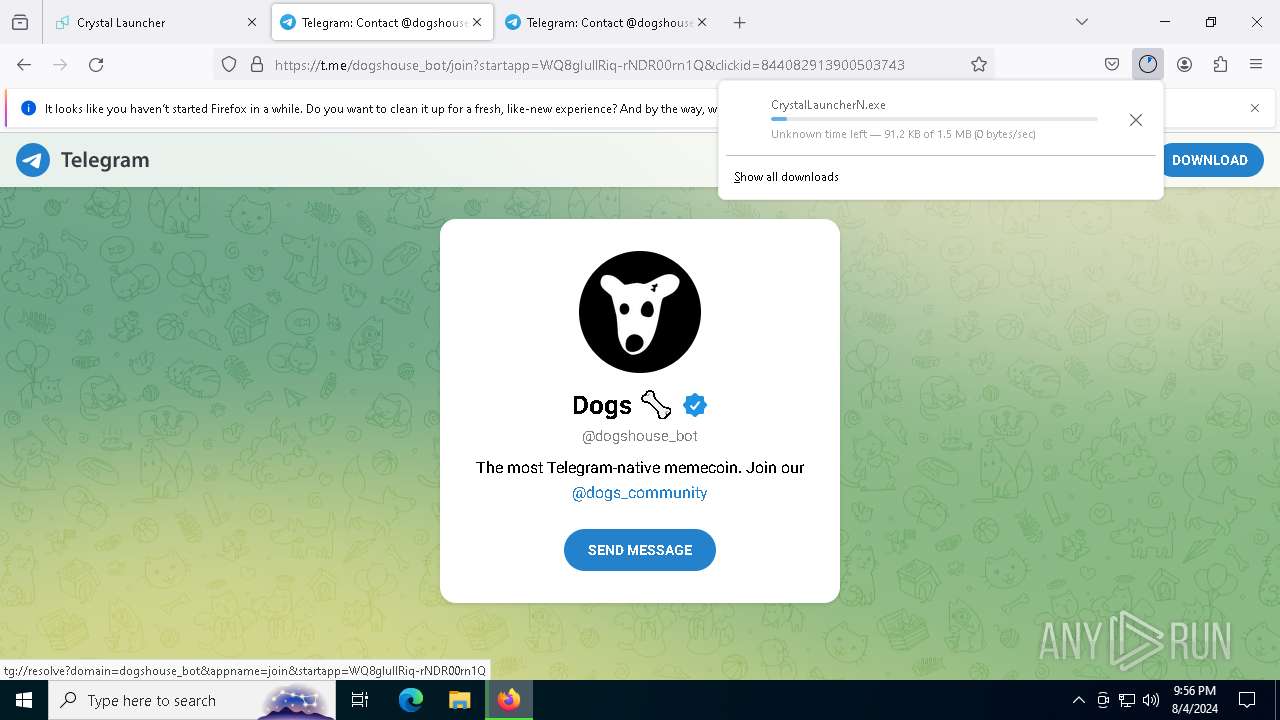Close the last Telegram Contact tab
Screen dimensions: 1280x720
(x=702, y=22)
